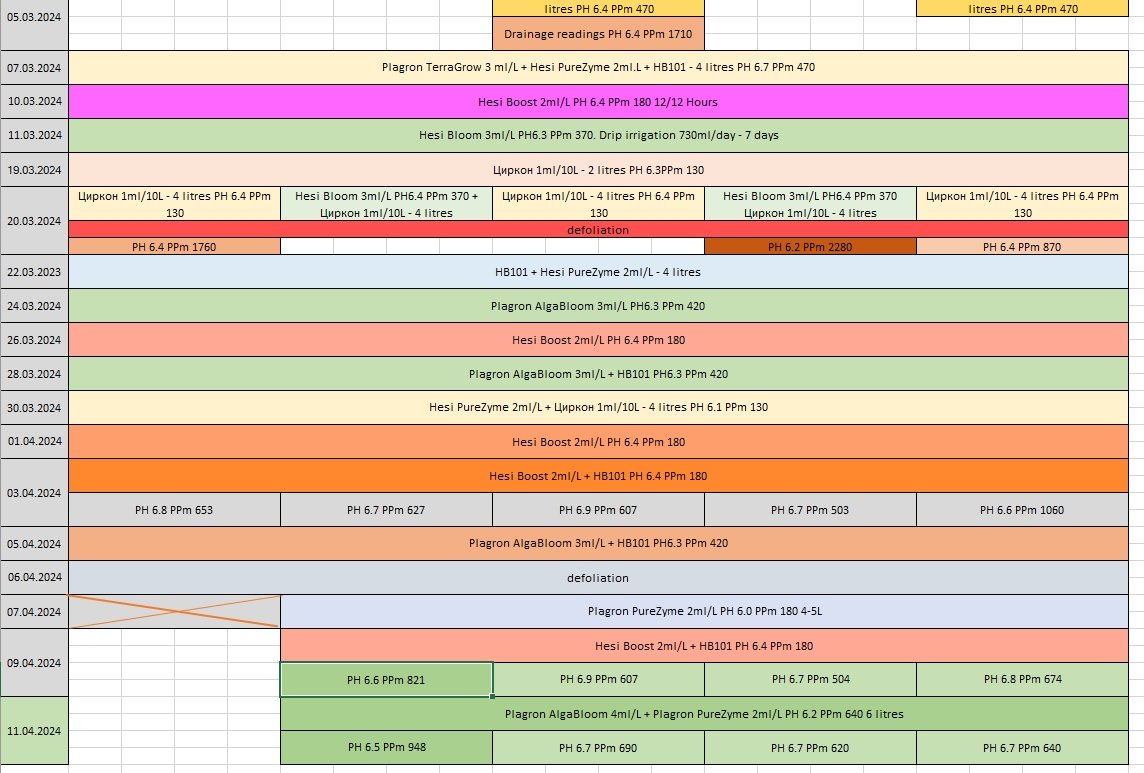The image size is (1144, 773).
Task: Select the Plagron PureZyme PH 6.0 PPm 180 4-5L row
Action: [x=705, y=612]
